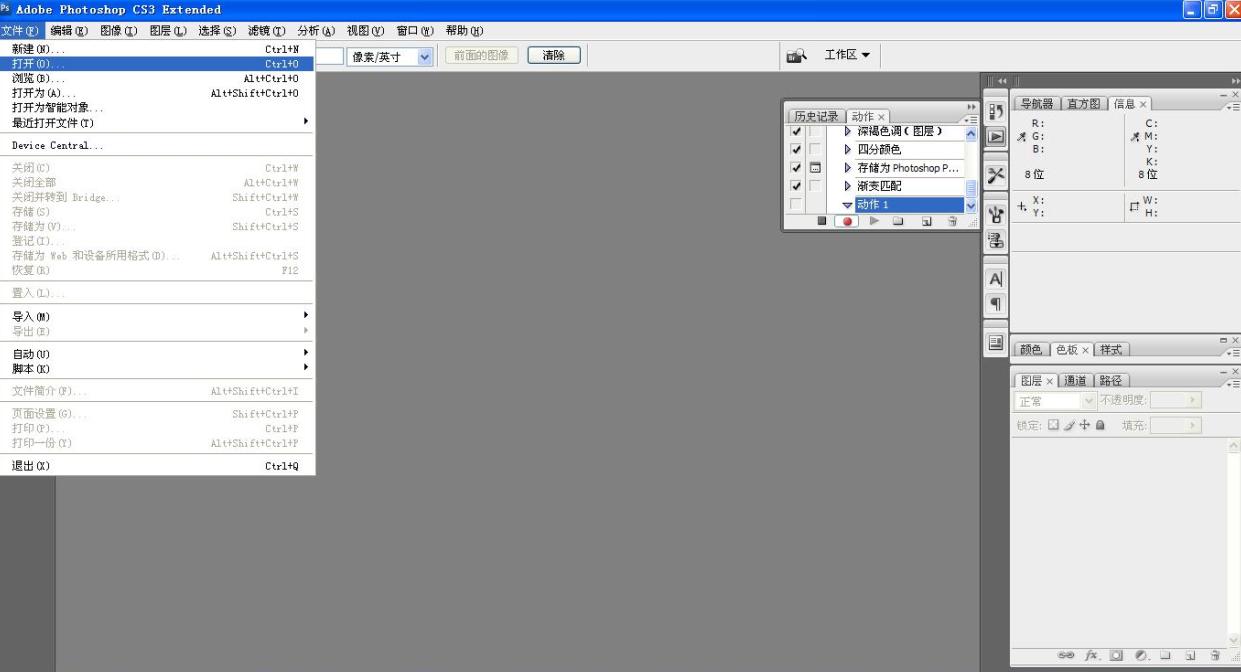Stop recording in the Actions panel
Image resolution: width=1241 pixels, height=672 pixels.
[x=822, y=221]
